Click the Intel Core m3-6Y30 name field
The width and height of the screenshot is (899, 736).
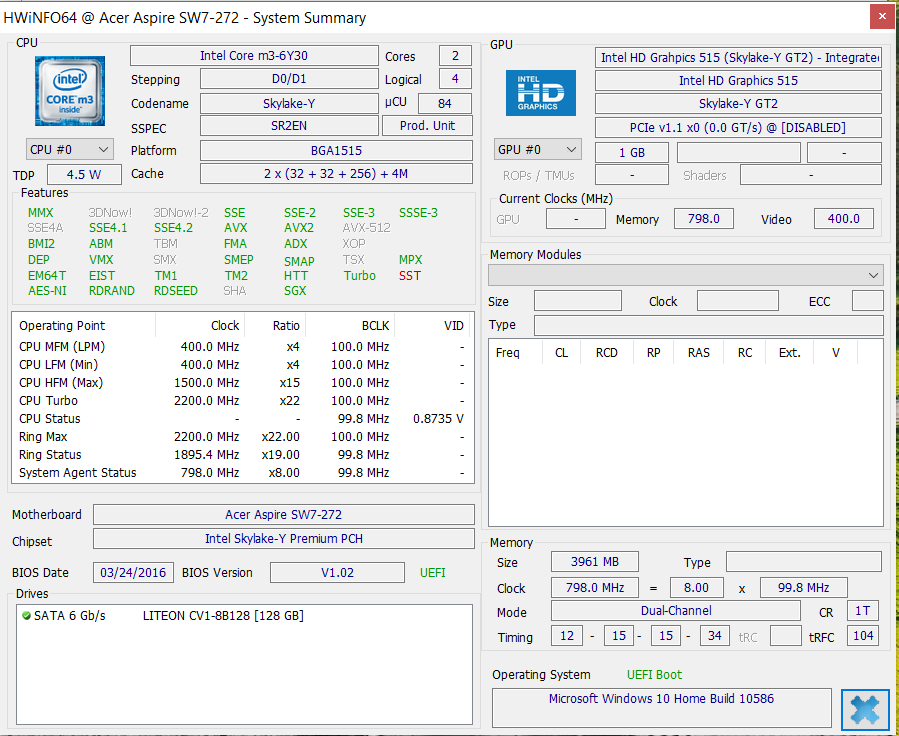click(254, 56)
